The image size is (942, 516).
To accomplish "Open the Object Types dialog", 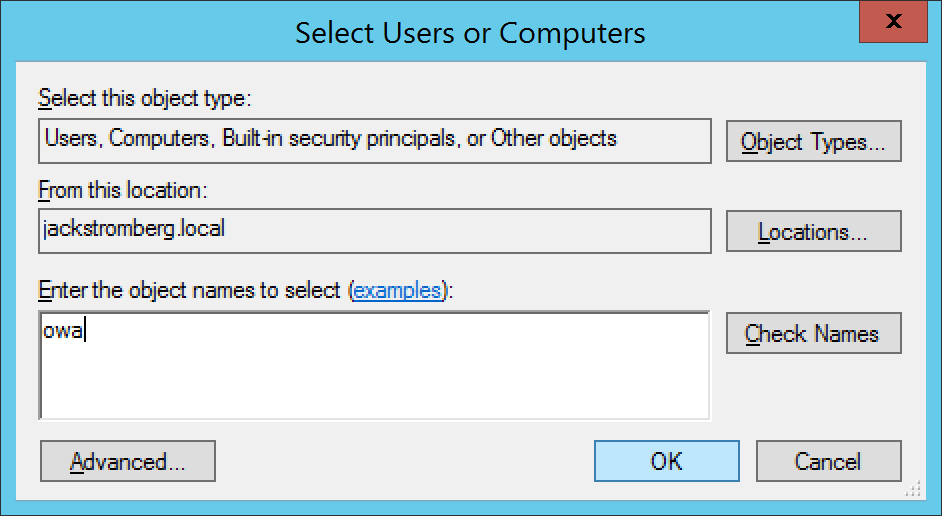I will pos(813,142).
